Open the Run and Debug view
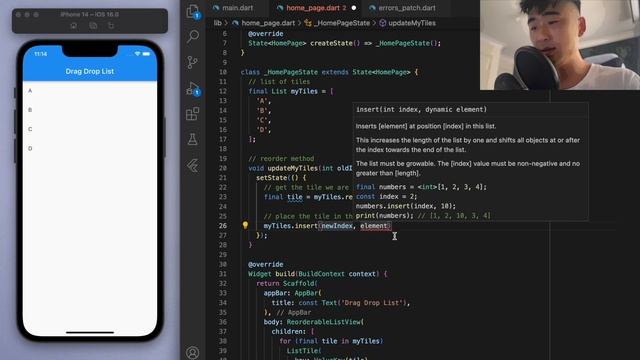Image resolution: width=640 pixels, height=360 pixels. click(193, 88)
